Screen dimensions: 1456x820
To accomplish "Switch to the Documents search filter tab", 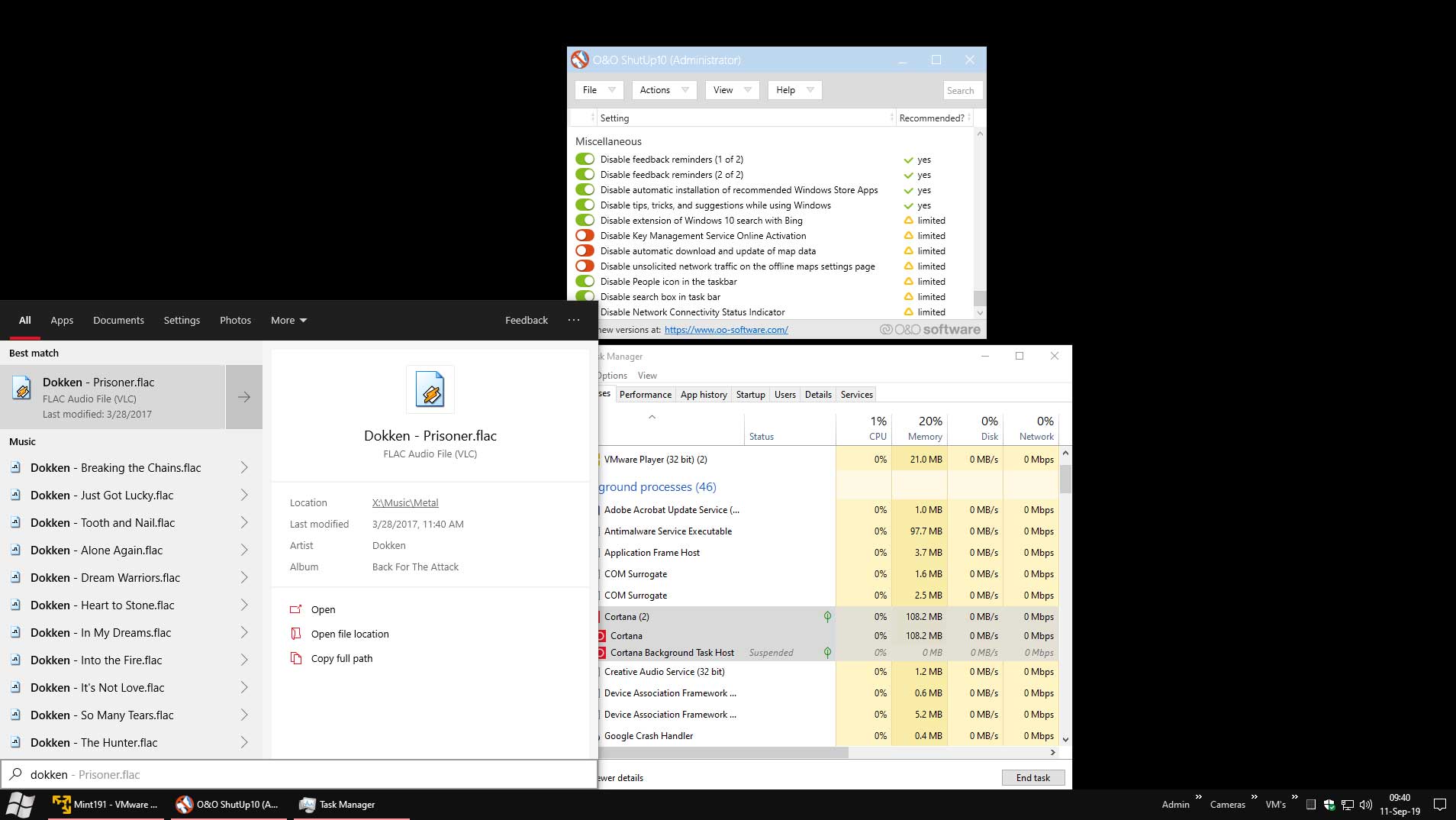I will click(118, 320).
